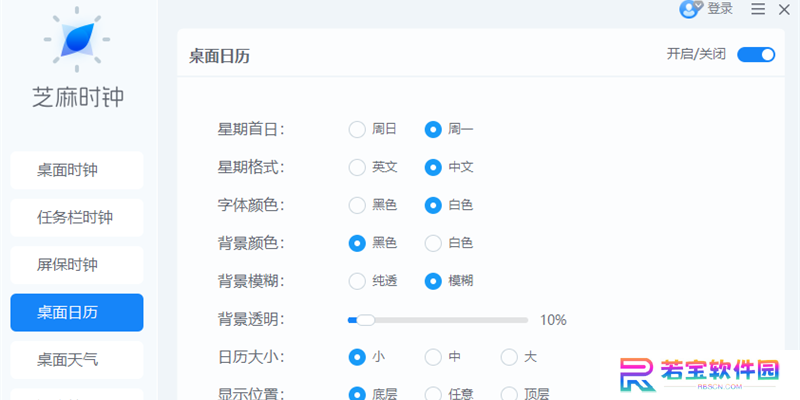Set calendar size to 中
800x400 pixels.
click(433, 357)
